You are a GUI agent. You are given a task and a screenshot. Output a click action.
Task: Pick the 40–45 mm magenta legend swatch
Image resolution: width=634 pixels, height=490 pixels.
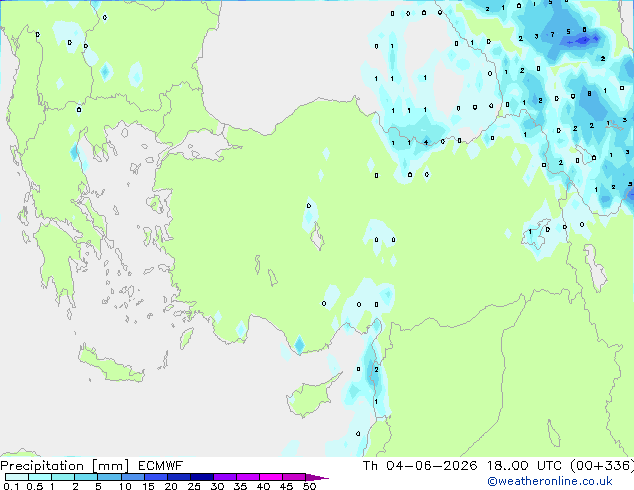pyautogui.click(x=271, y=477)
